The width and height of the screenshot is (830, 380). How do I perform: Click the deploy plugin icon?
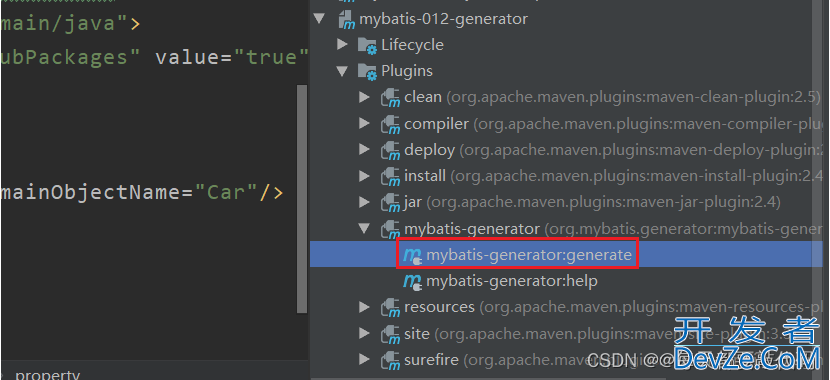(391, 150)
